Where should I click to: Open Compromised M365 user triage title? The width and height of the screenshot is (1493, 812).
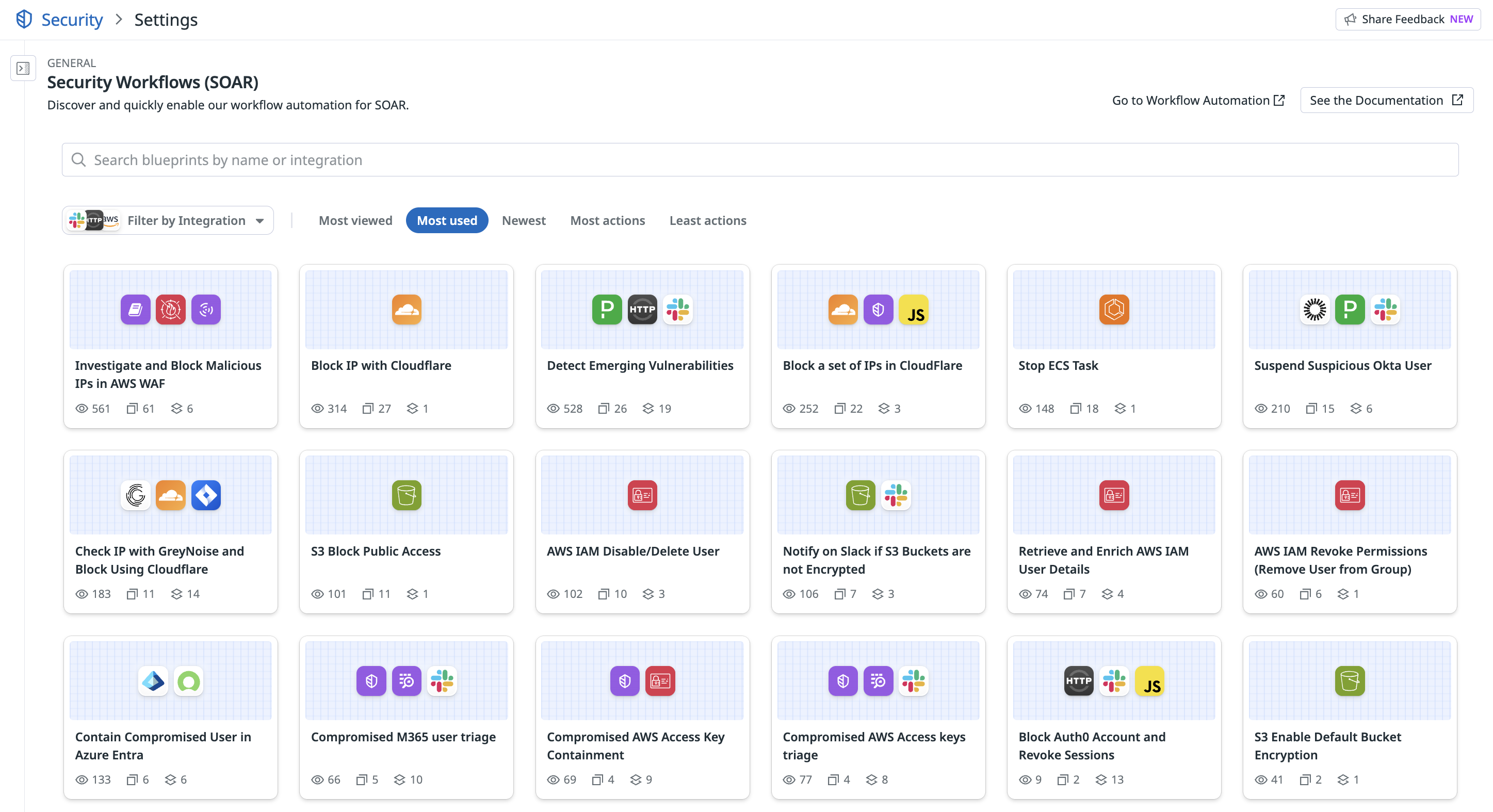(403, 737)
